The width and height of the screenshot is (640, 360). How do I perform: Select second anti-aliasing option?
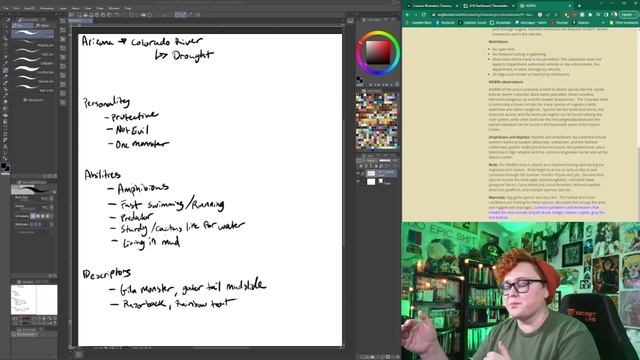tap(38, 216)
